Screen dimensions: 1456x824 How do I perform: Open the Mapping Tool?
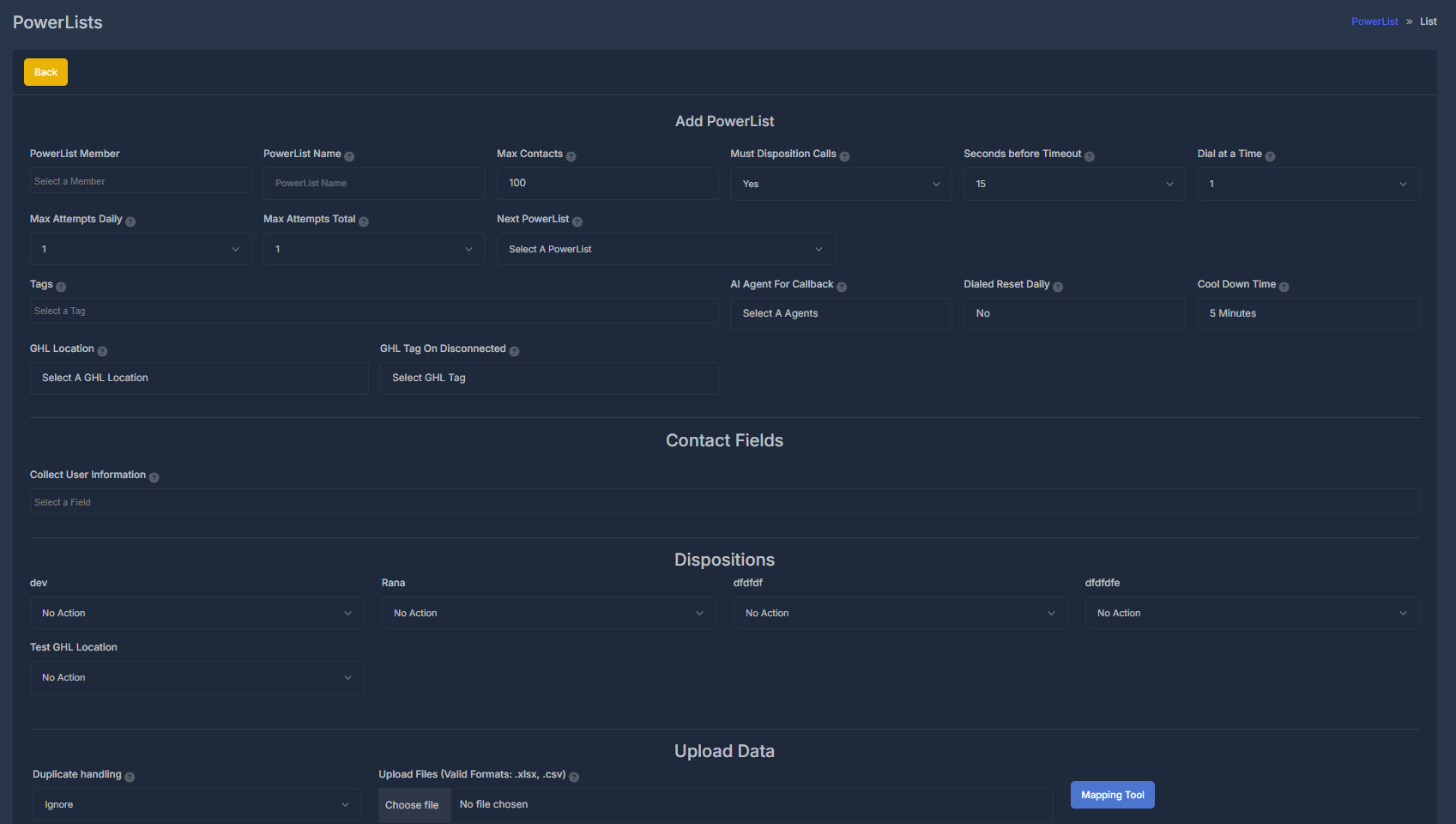(1112, 795)
